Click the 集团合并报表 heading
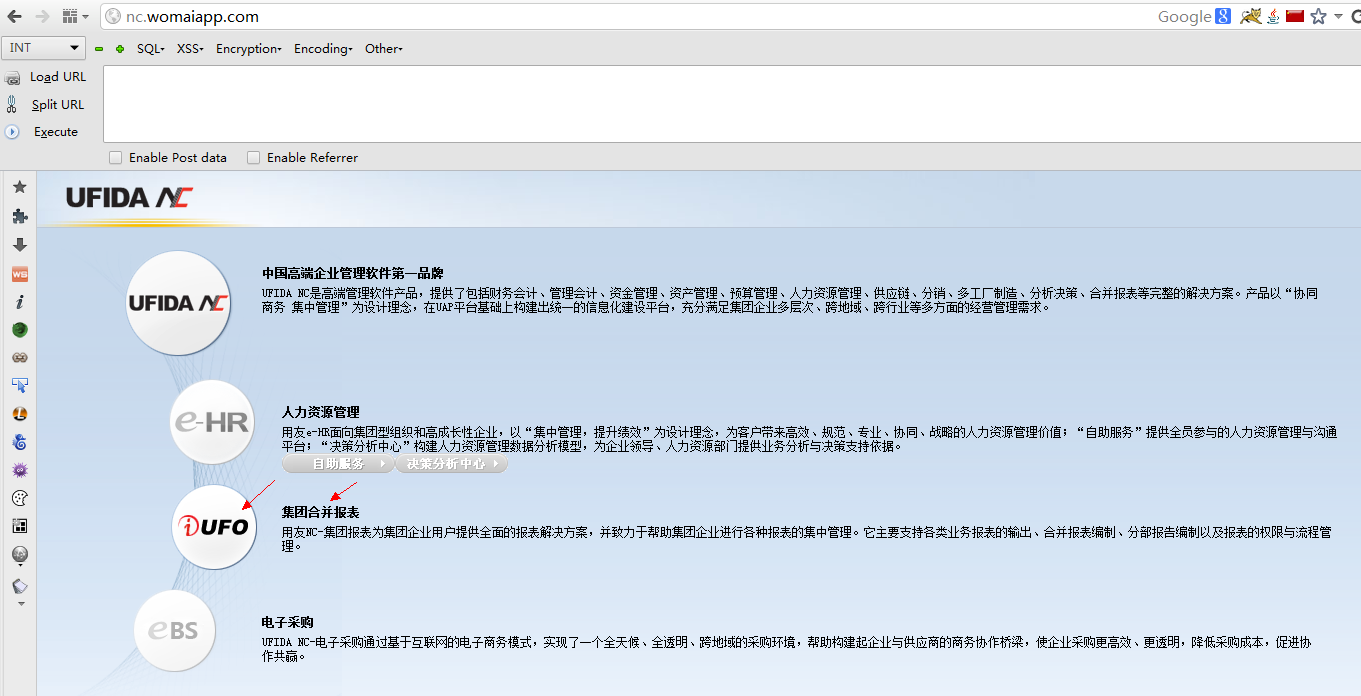This screenshot has width=1361, height=696. 320,512
